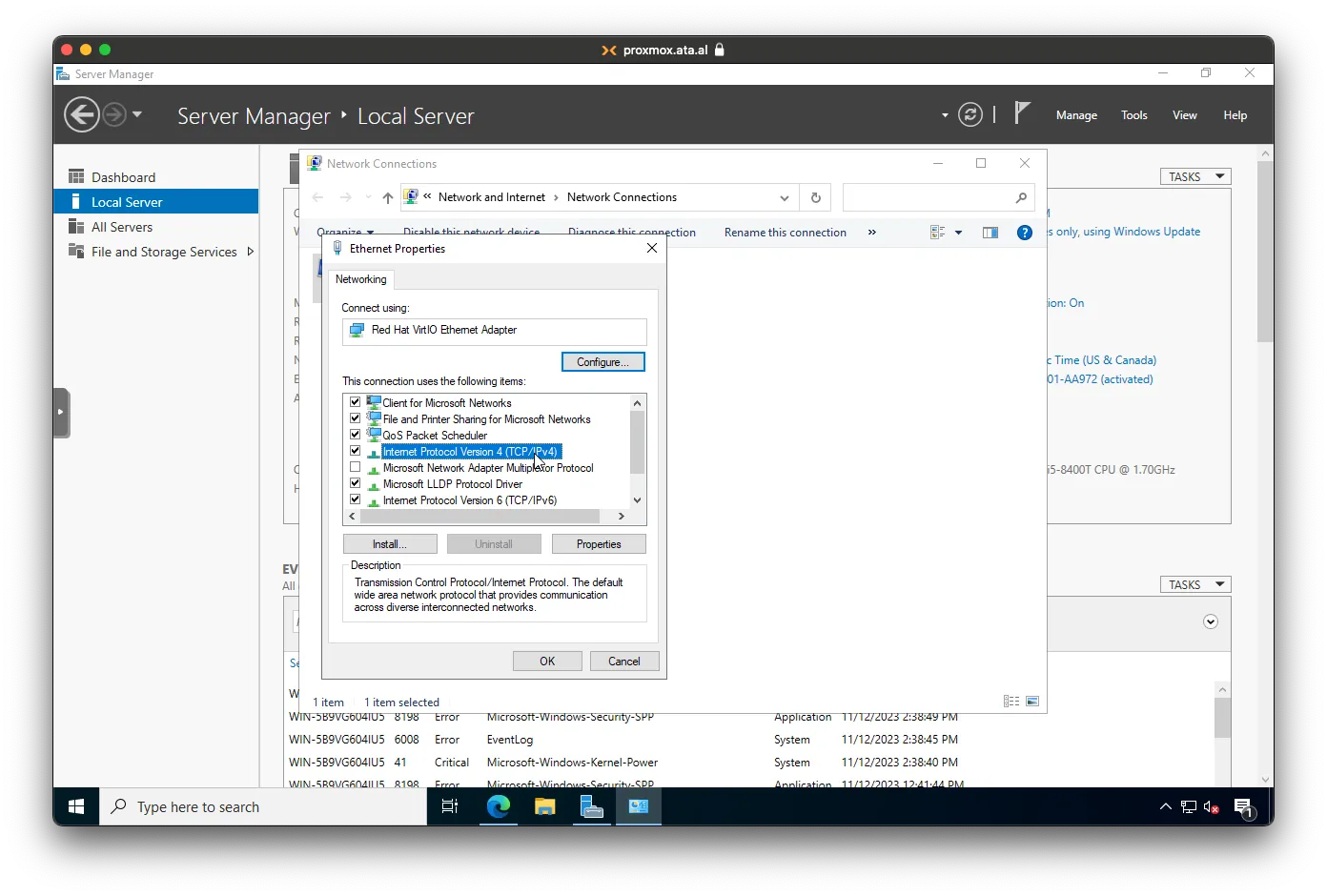Expand File and Storage Services arrow
Viewport: 1327px width, 896px height.
coord(251,252)
